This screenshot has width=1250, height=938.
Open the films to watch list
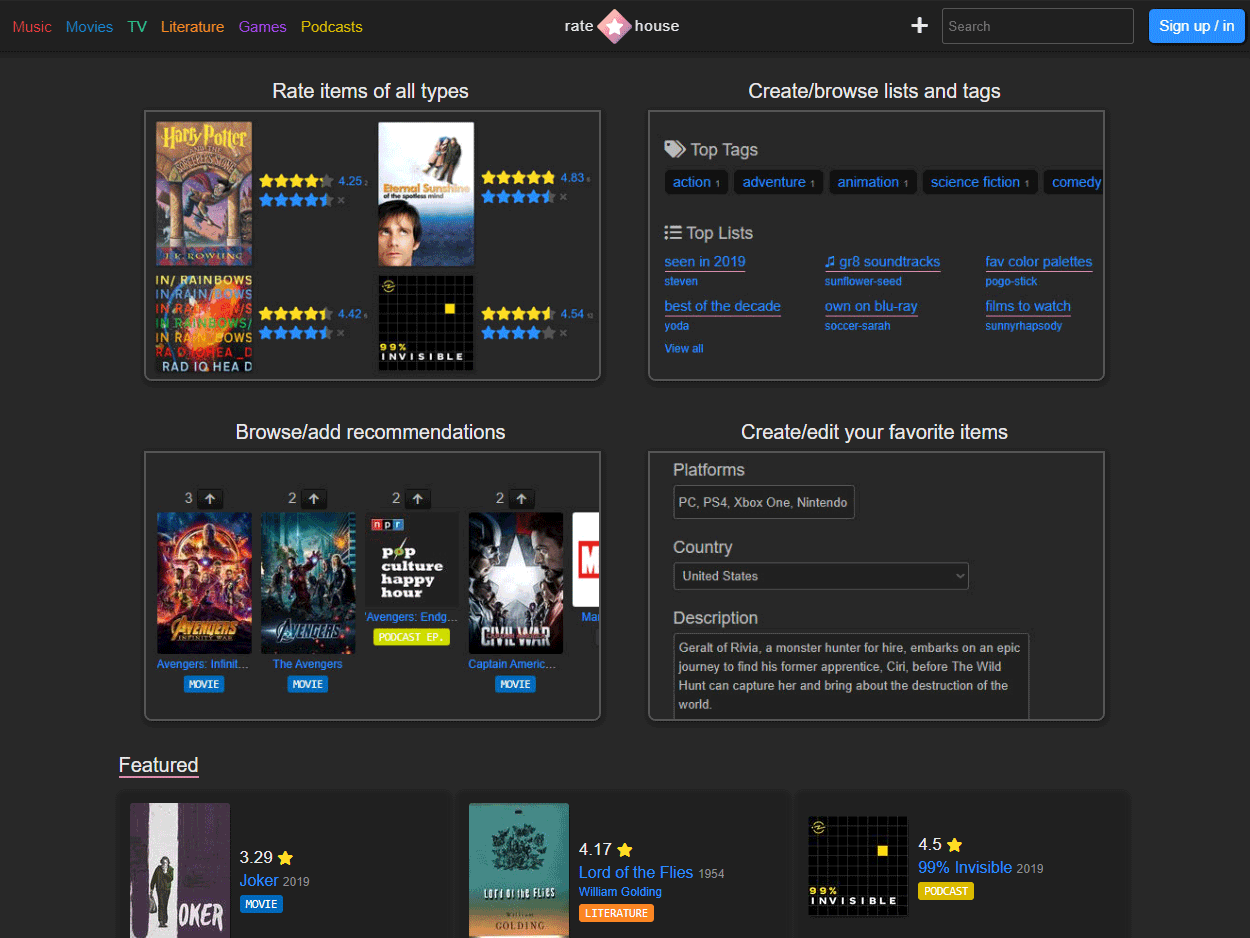(1028, 306)
